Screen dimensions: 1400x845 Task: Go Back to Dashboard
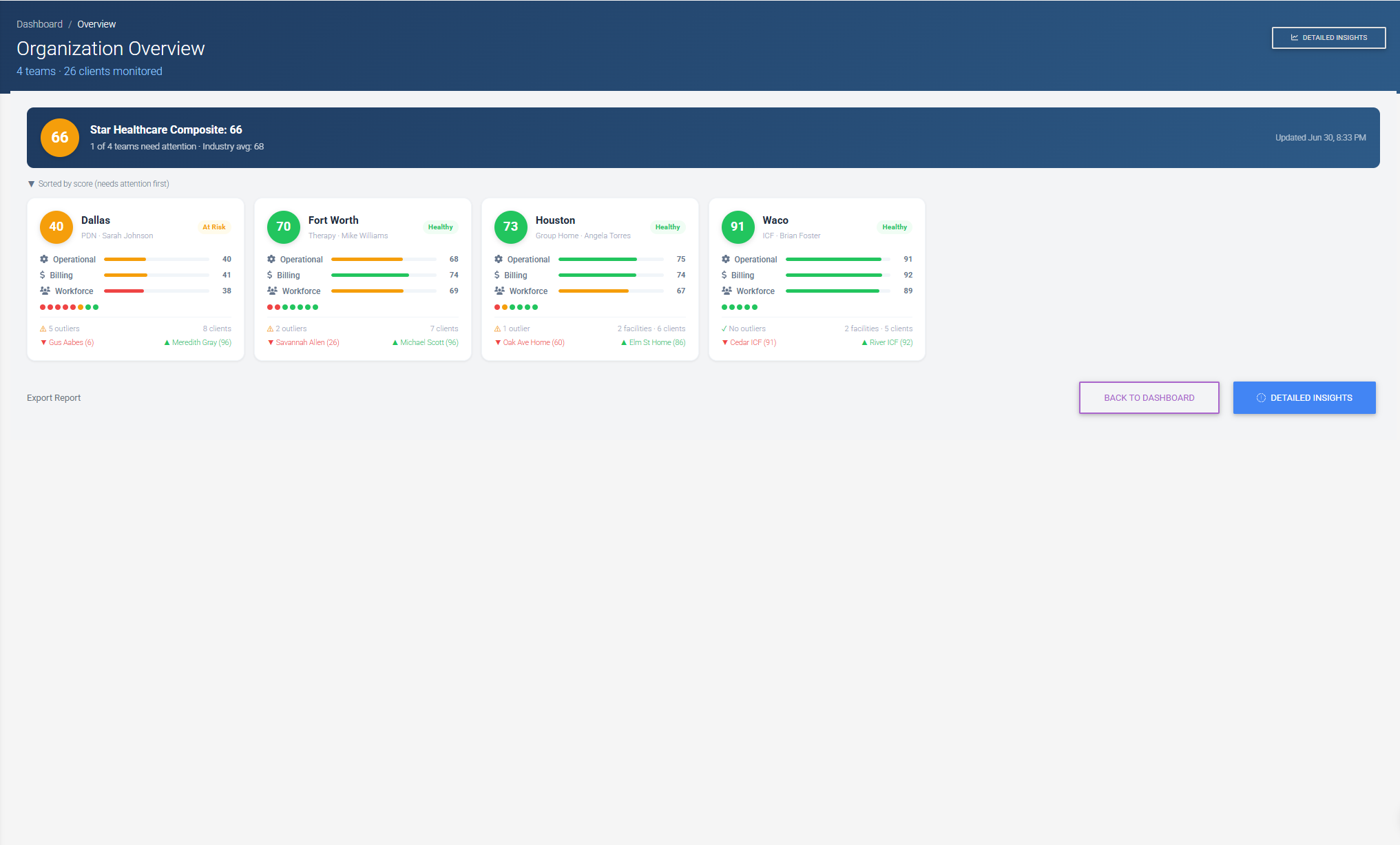pos(1149,398)
